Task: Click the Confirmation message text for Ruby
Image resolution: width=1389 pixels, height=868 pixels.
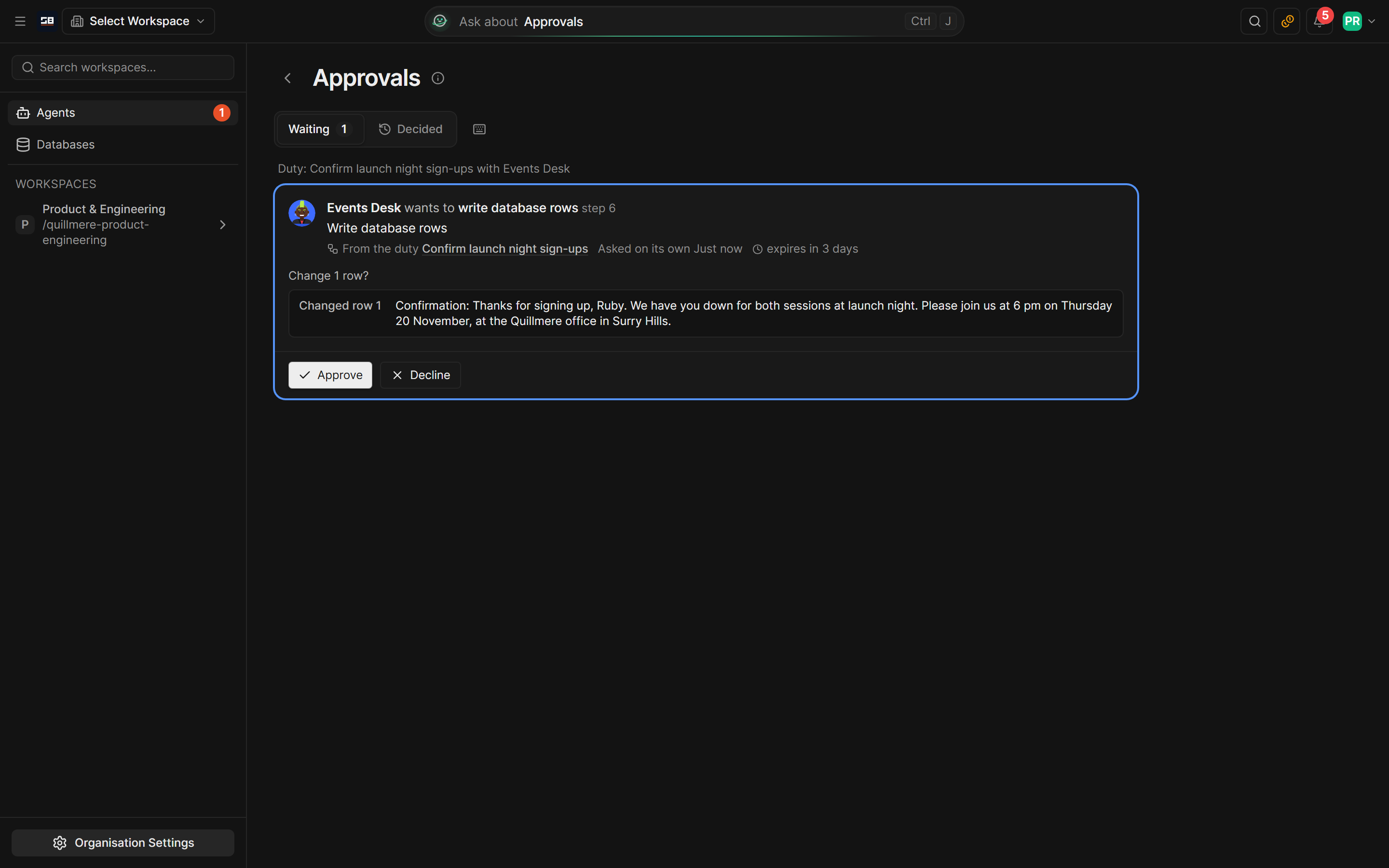Action: (754, 313)
